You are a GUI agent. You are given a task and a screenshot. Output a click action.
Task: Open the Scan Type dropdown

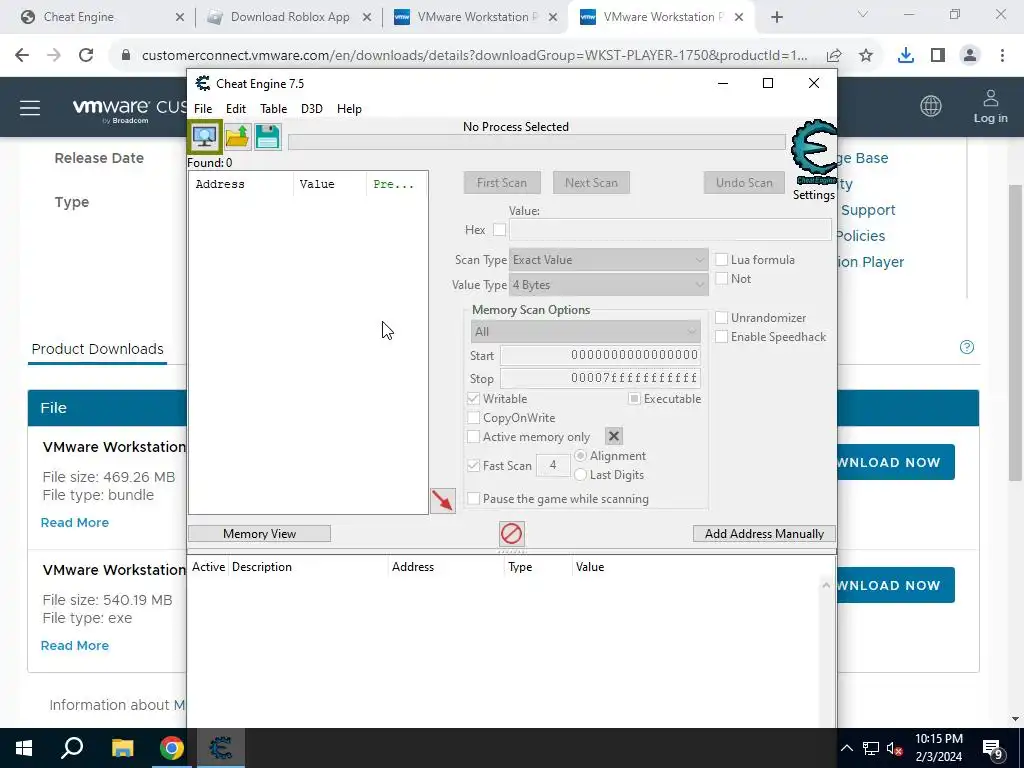click(608, 259)
